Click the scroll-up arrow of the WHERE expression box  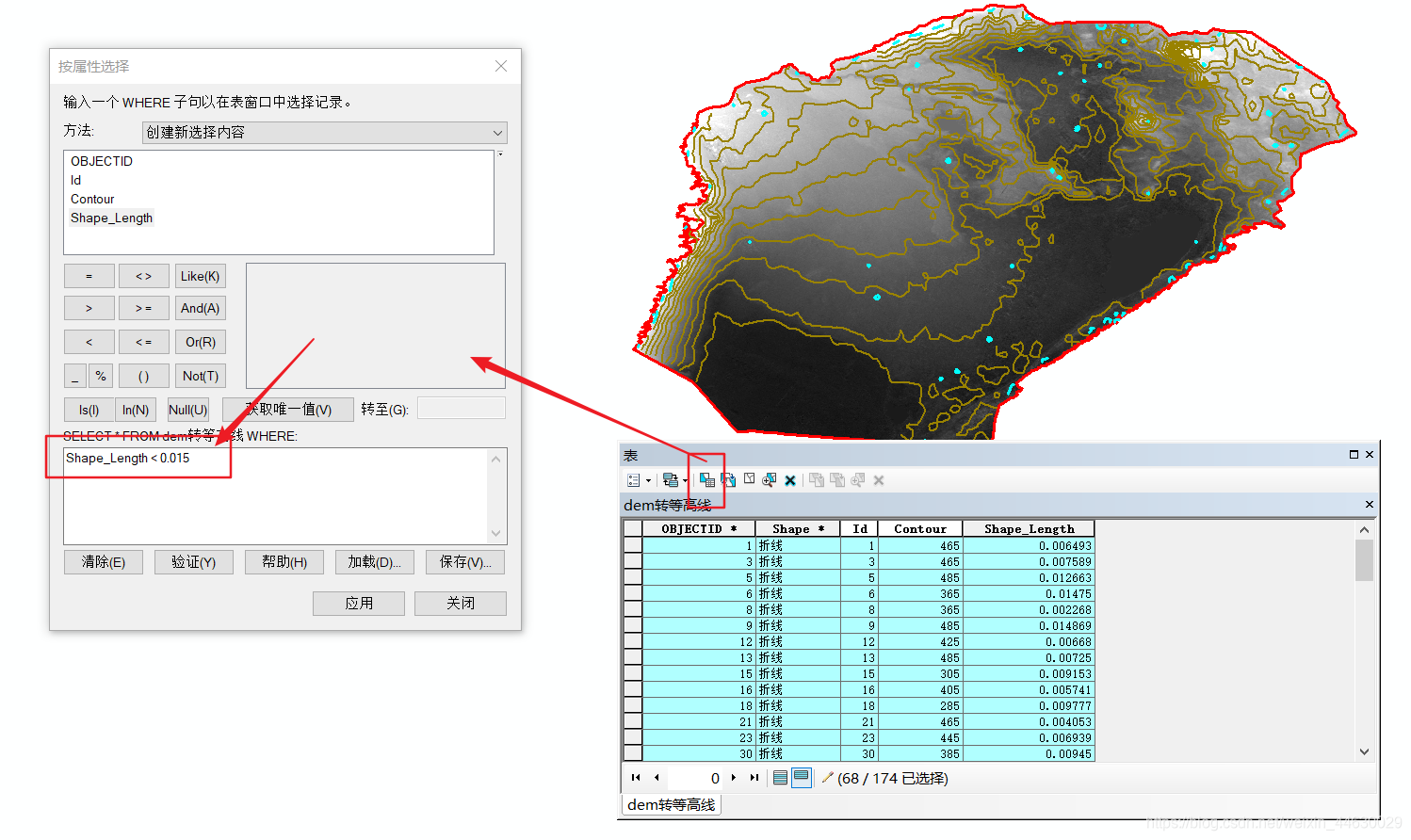coord(496,459)
